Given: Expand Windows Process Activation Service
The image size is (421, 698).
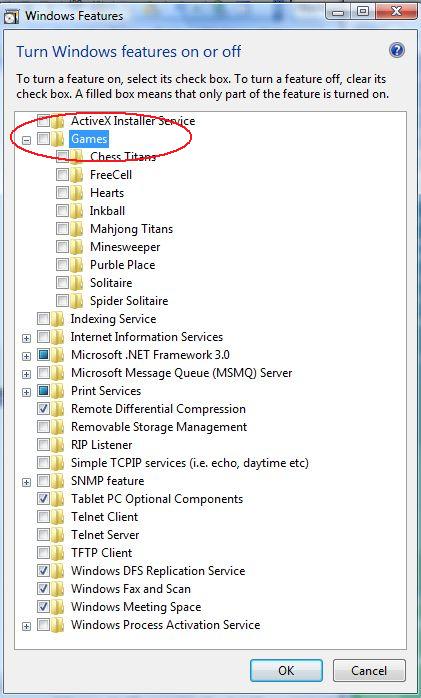Looking at the screenshot, I should coord(27,626).
